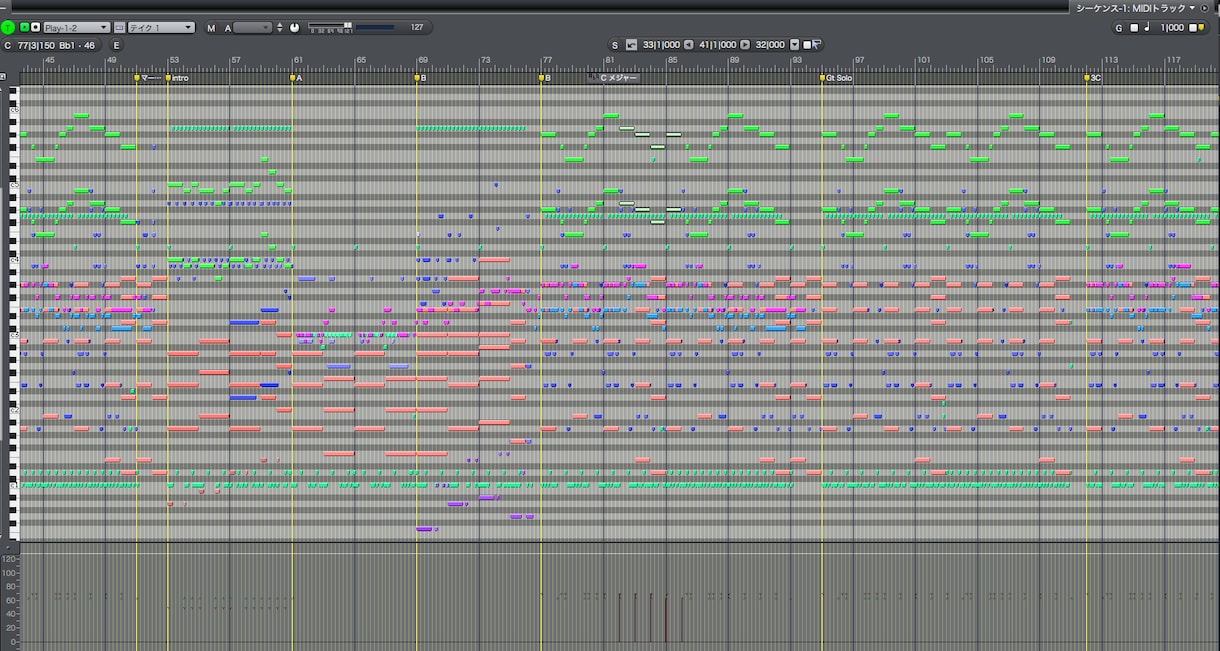Click the round window options button top-right
The image size is (1220, 651).
click(1205, 7)
